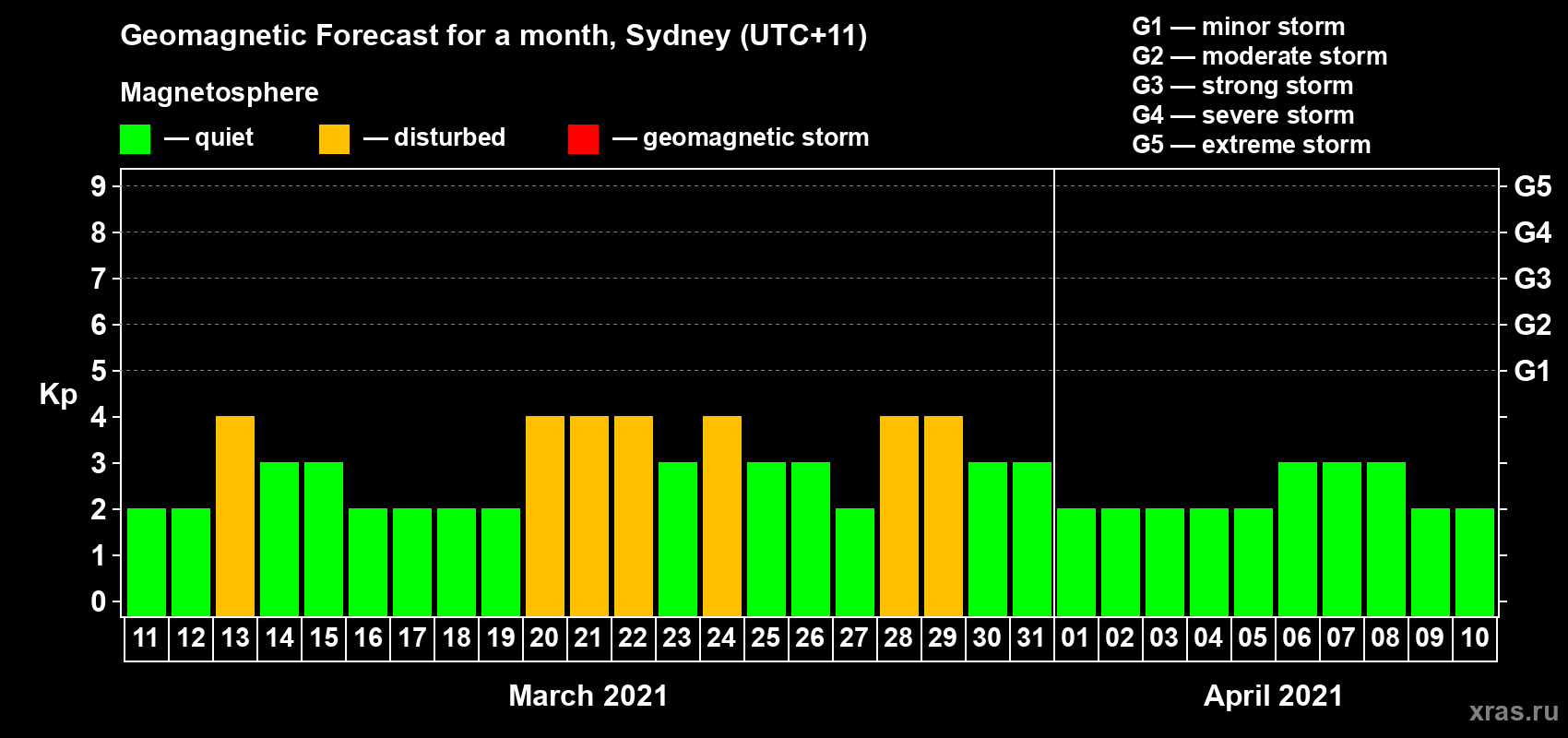Click the 'G1 — minor storm' legend line
1568x738 pixels.
[x=1238, y=27]
